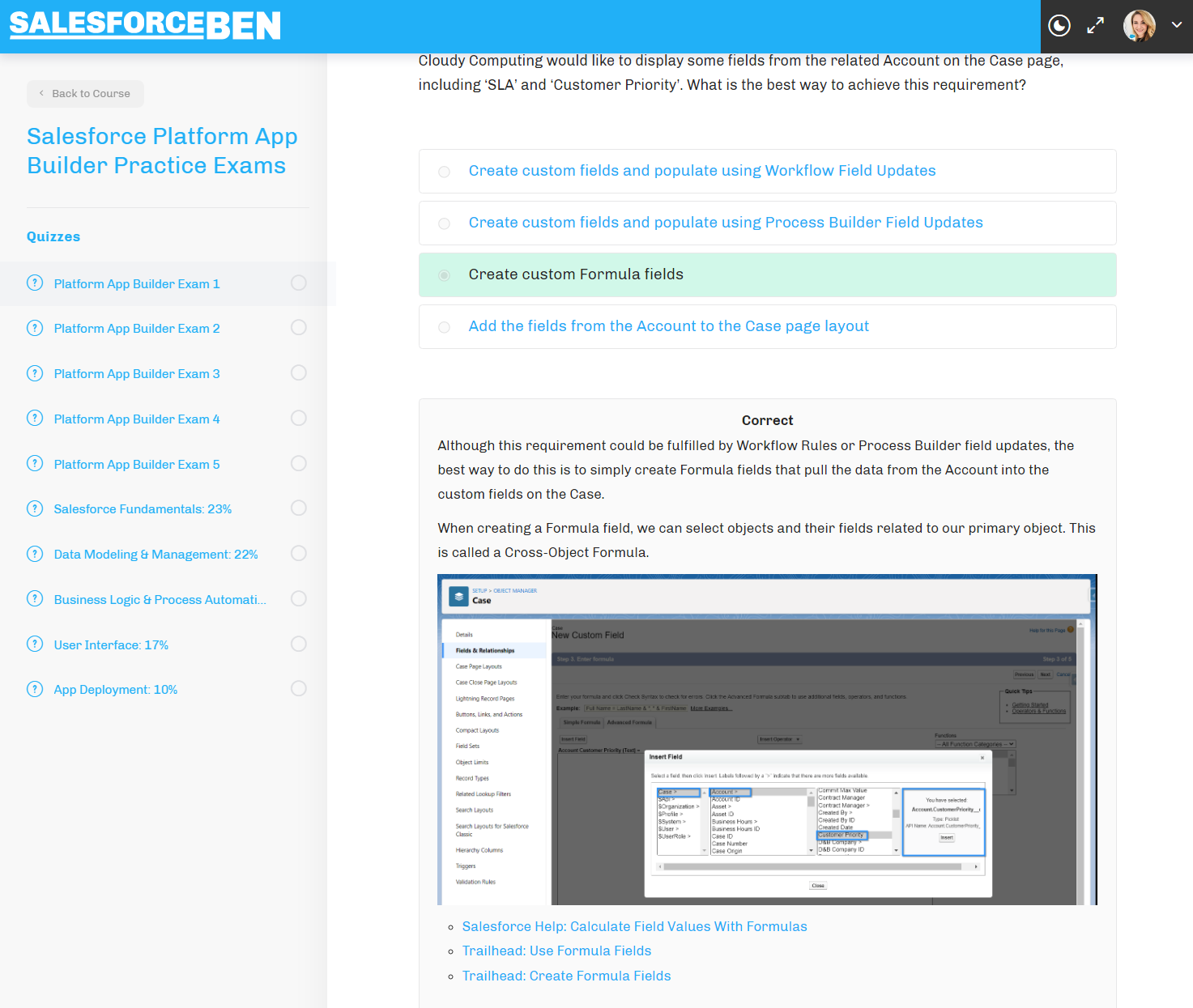
Task: Open Platform App Builder Exam 4 quiz
Action: (137, 419)
